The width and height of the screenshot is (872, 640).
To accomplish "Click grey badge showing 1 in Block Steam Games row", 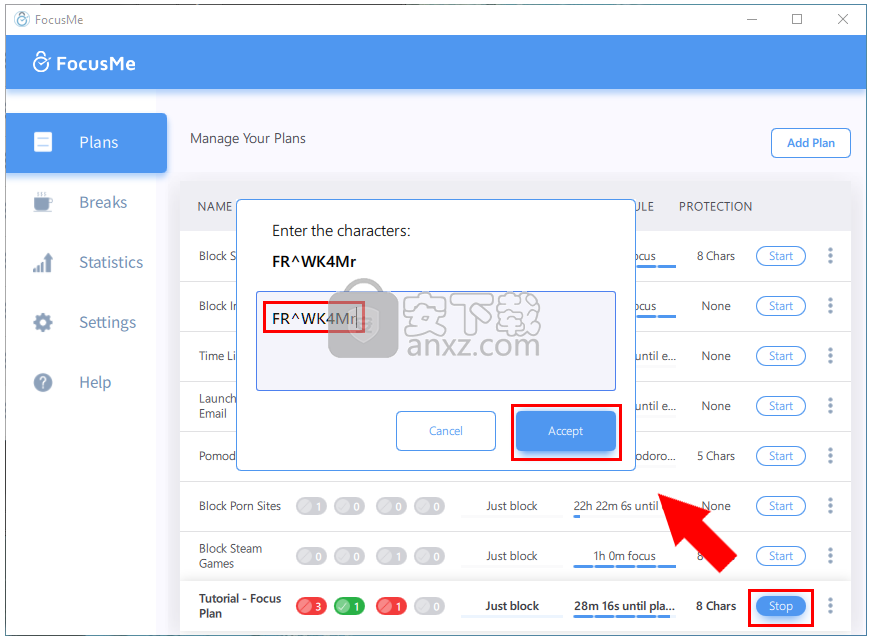I will (391, 556).
